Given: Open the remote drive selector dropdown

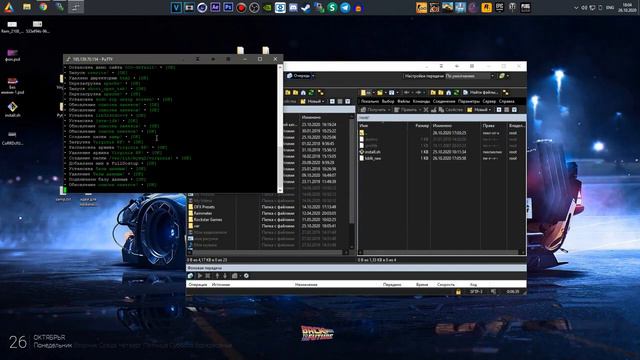Looking at the screenshot, I should click(367, 93).
